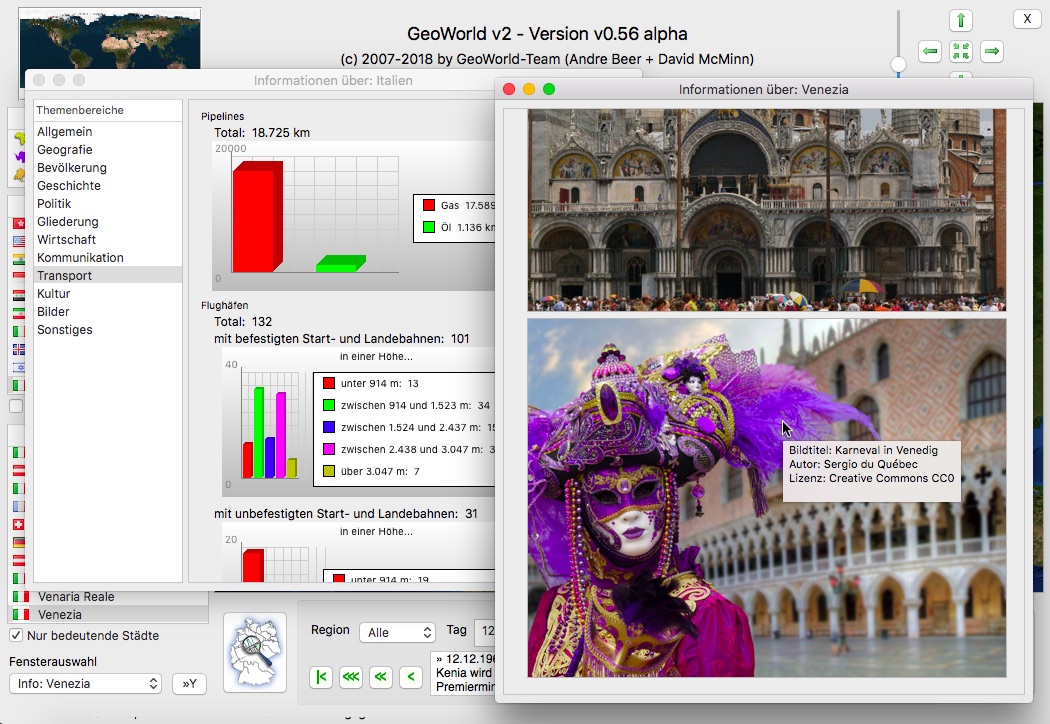Adjust the vertical zoom slider handle

tap(898, 65)
